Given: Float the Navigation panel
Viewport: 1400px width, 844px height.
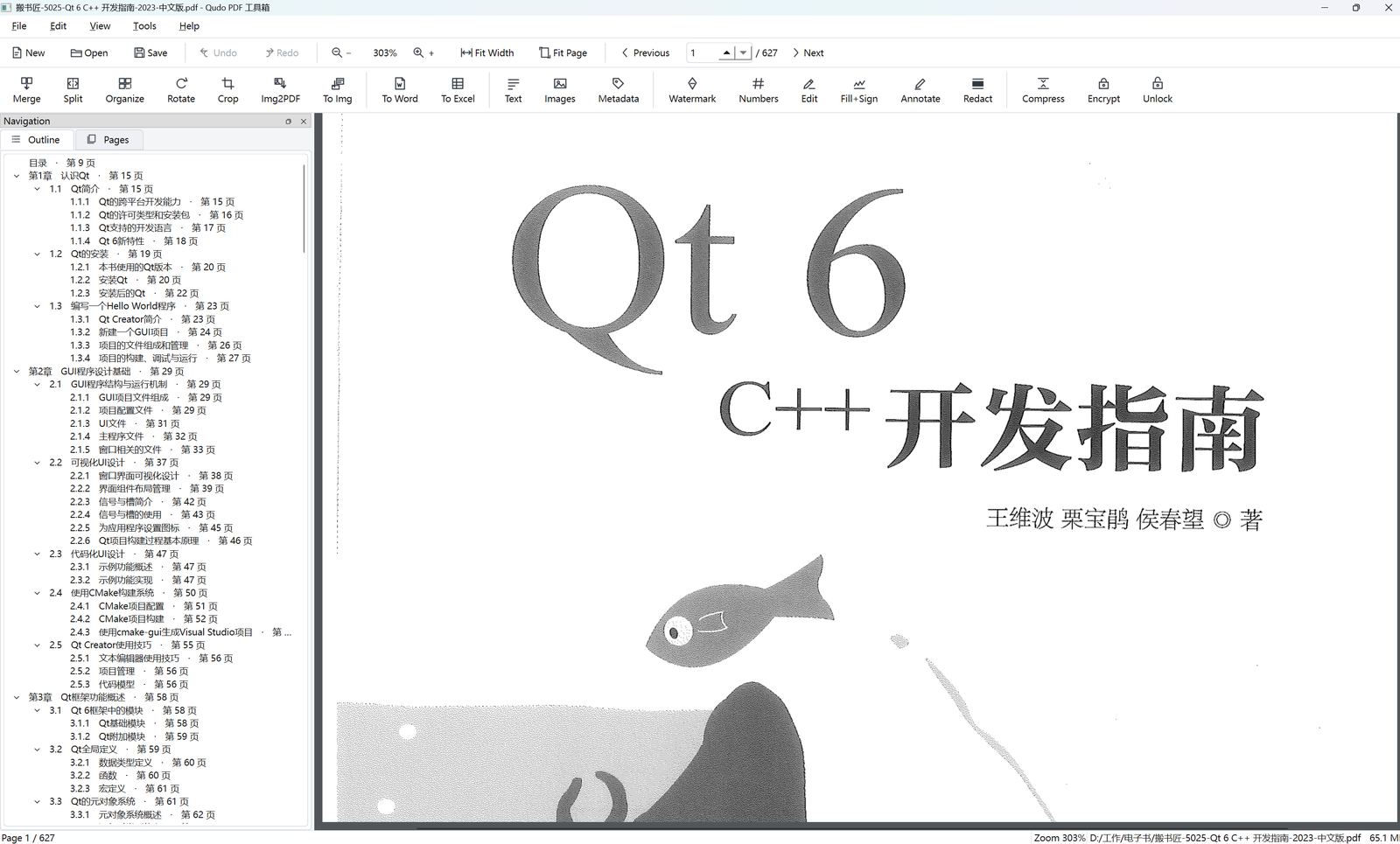Looking at the screenshot, I should pos(289,122).
